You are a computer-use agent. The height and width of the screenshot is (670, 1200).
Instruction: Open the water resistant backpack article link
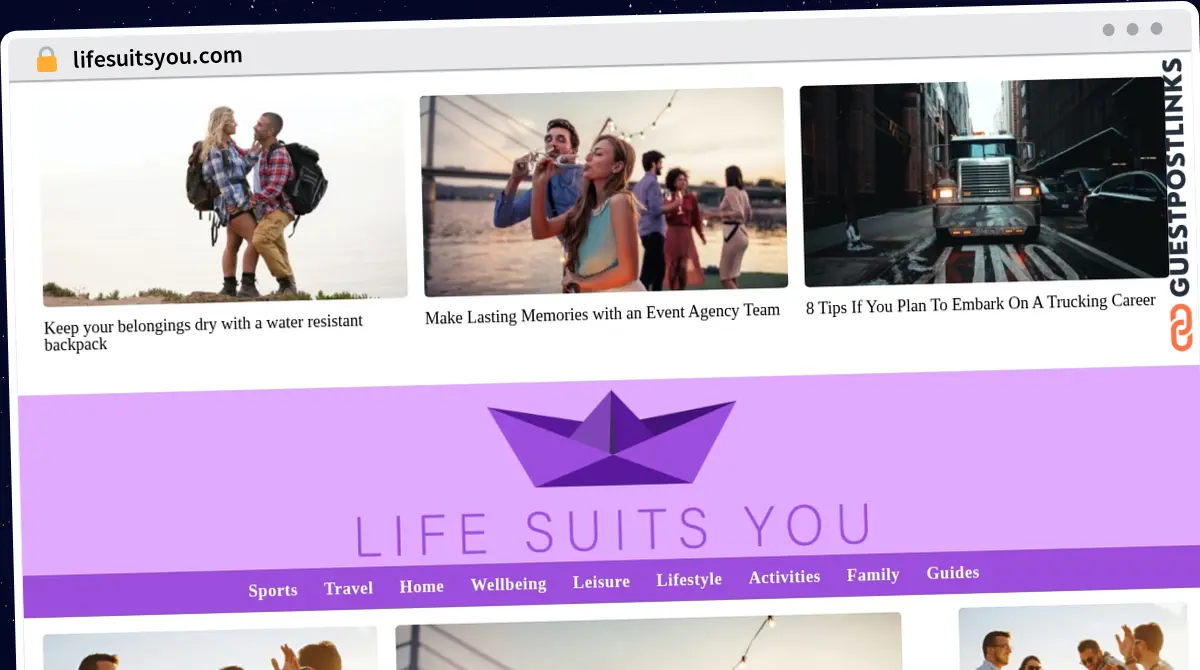[203, 333]
